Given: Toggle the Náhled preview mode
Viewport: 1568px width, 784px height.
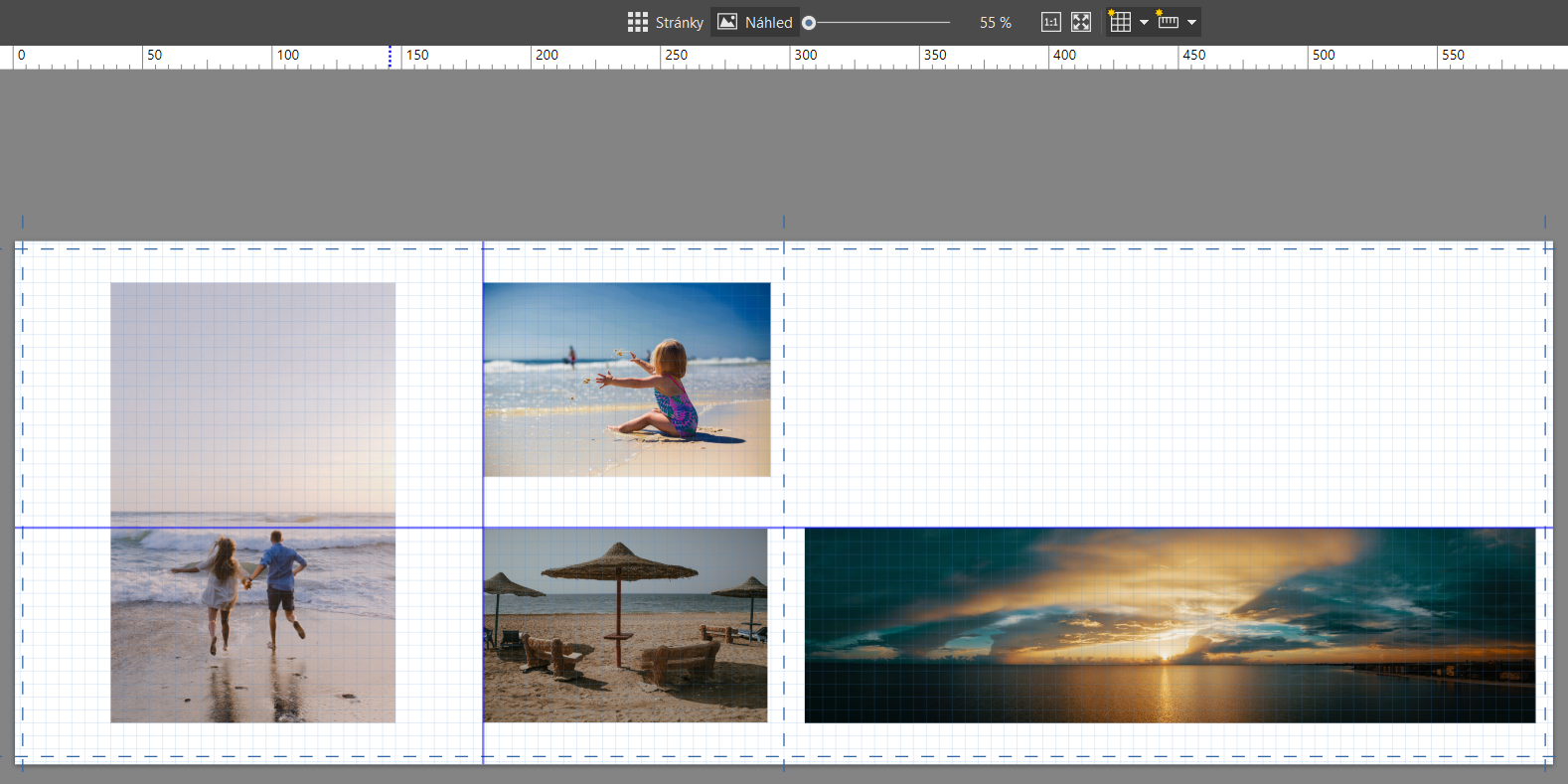Looking at the screenshot, I should click(x=755, y=22).
